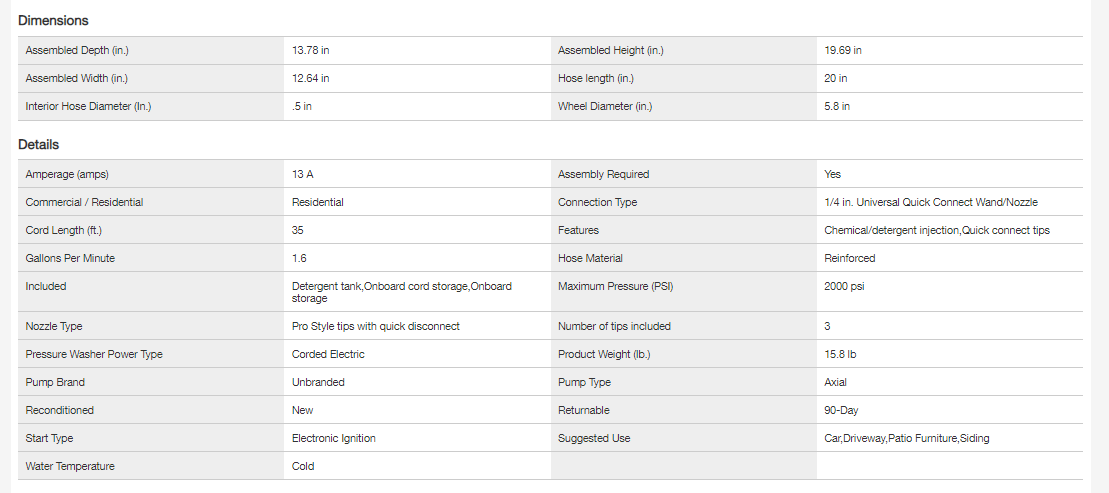Click the Details section heading
The height and width of the screenshot is (493, 1109).
(38, 145)
